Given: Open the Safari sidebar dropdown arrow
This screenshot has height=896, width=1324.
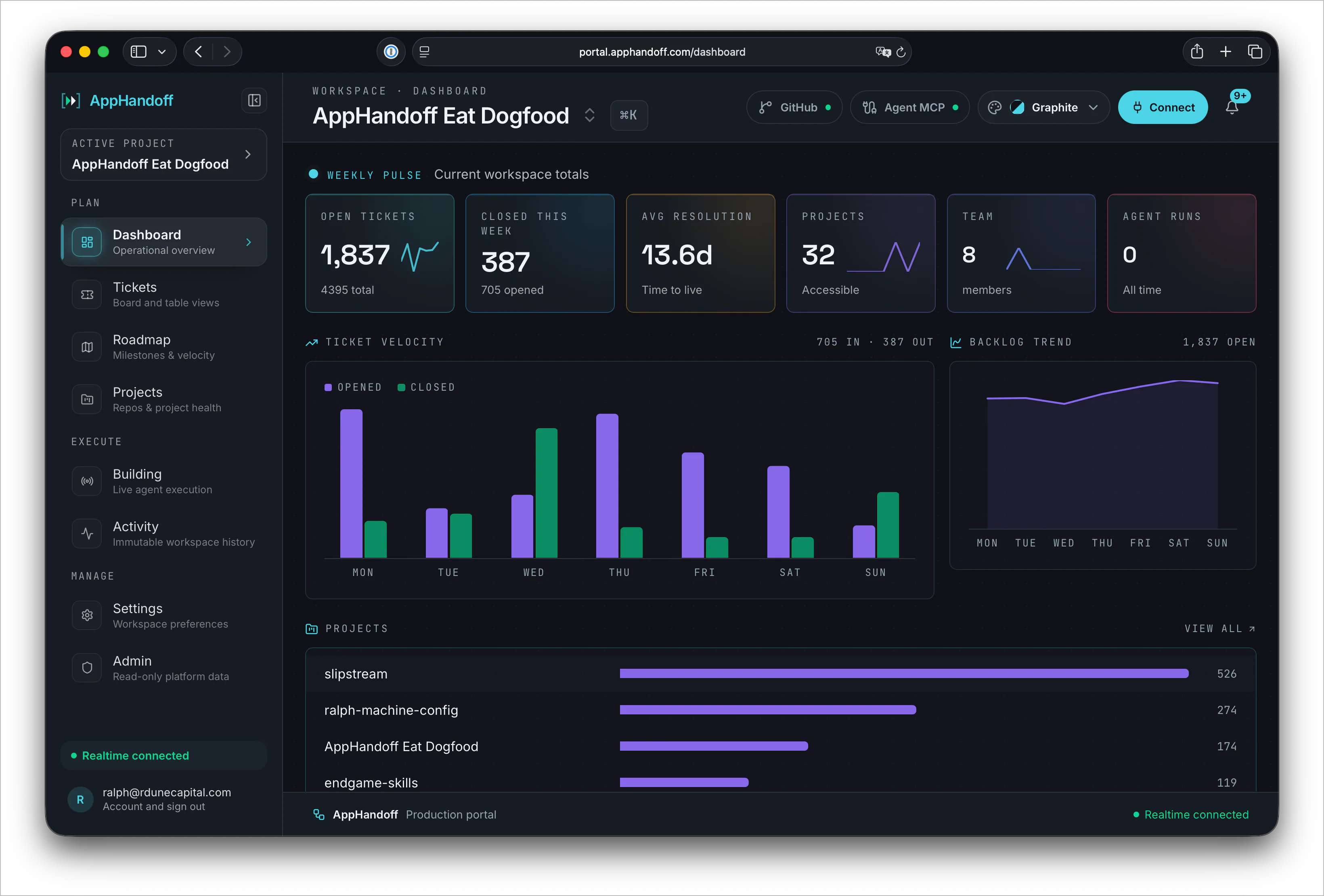Looking at the screenshot, I should pyautogui.click(x=162, y=52).
